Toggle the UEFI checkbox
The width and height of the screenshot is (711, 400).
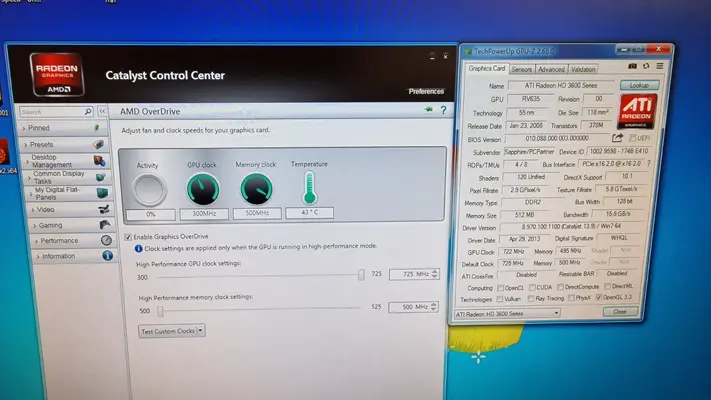(631, 139)
